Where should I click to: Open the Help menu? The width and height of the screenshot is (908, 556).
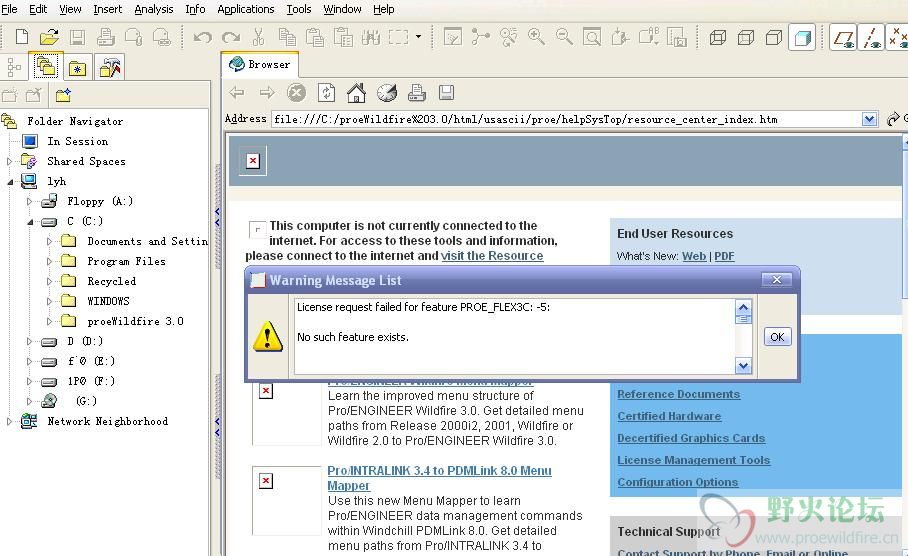click(x=383, y=9)
